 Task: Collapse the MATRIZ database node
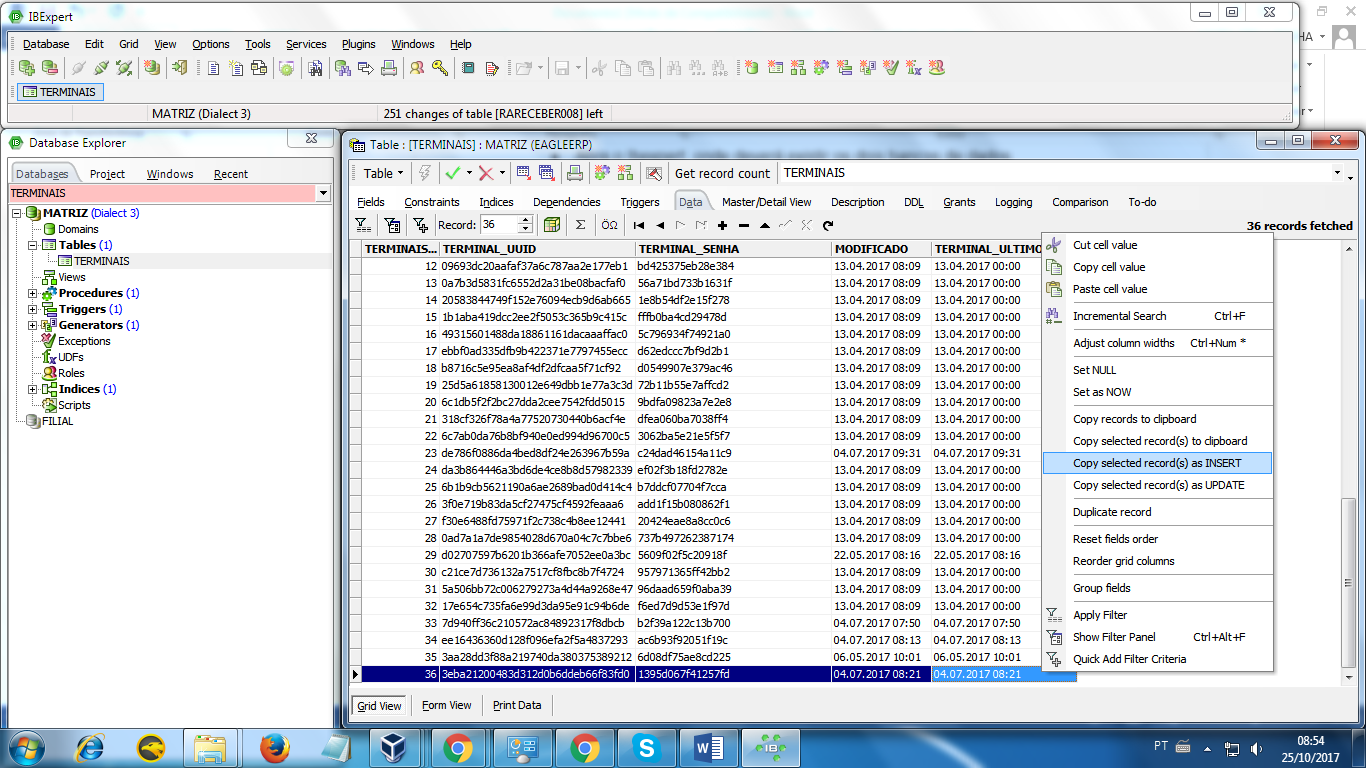[x=17, y=213]
